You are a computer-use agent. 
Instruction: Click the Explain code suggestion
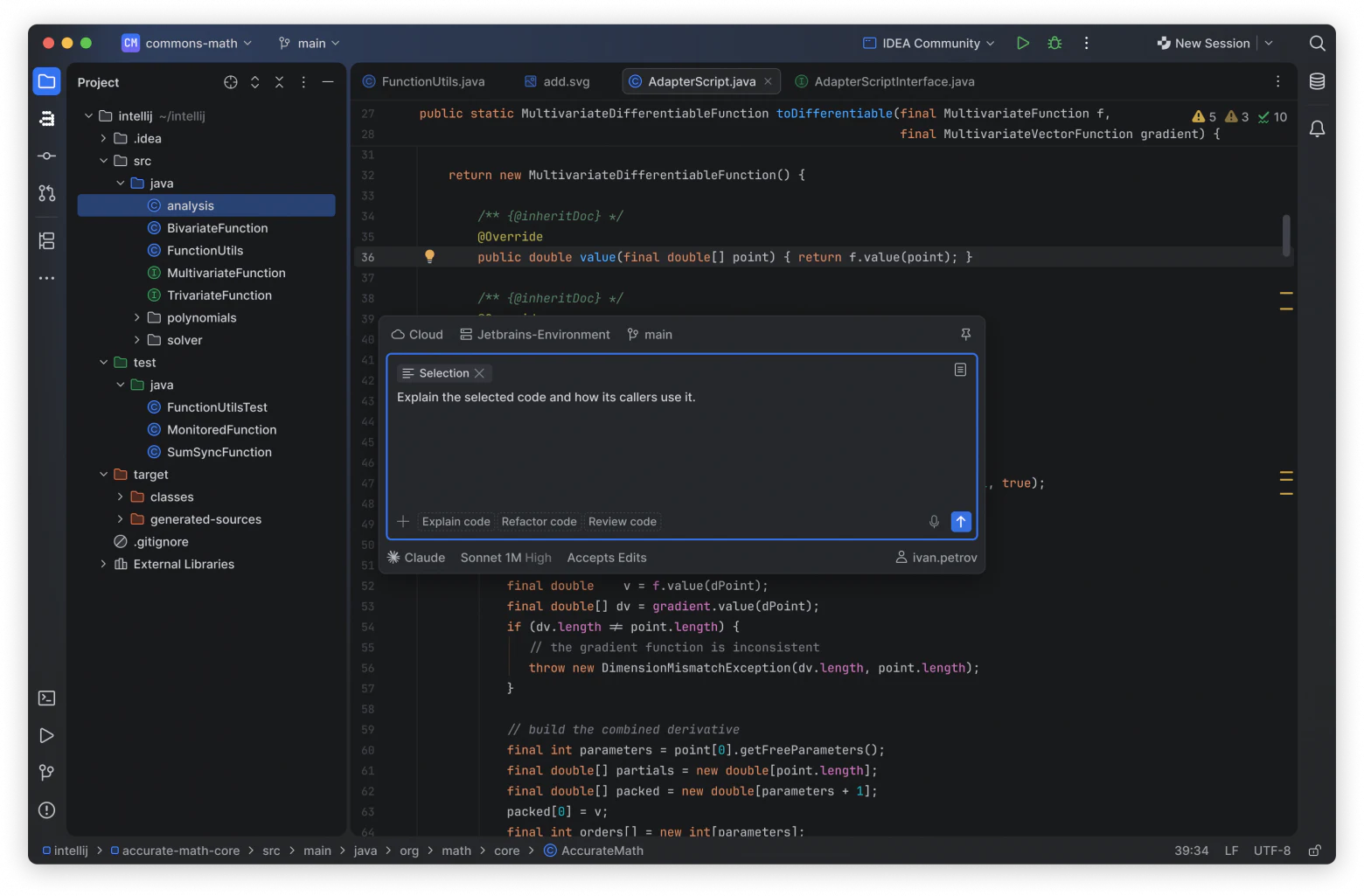456,522
